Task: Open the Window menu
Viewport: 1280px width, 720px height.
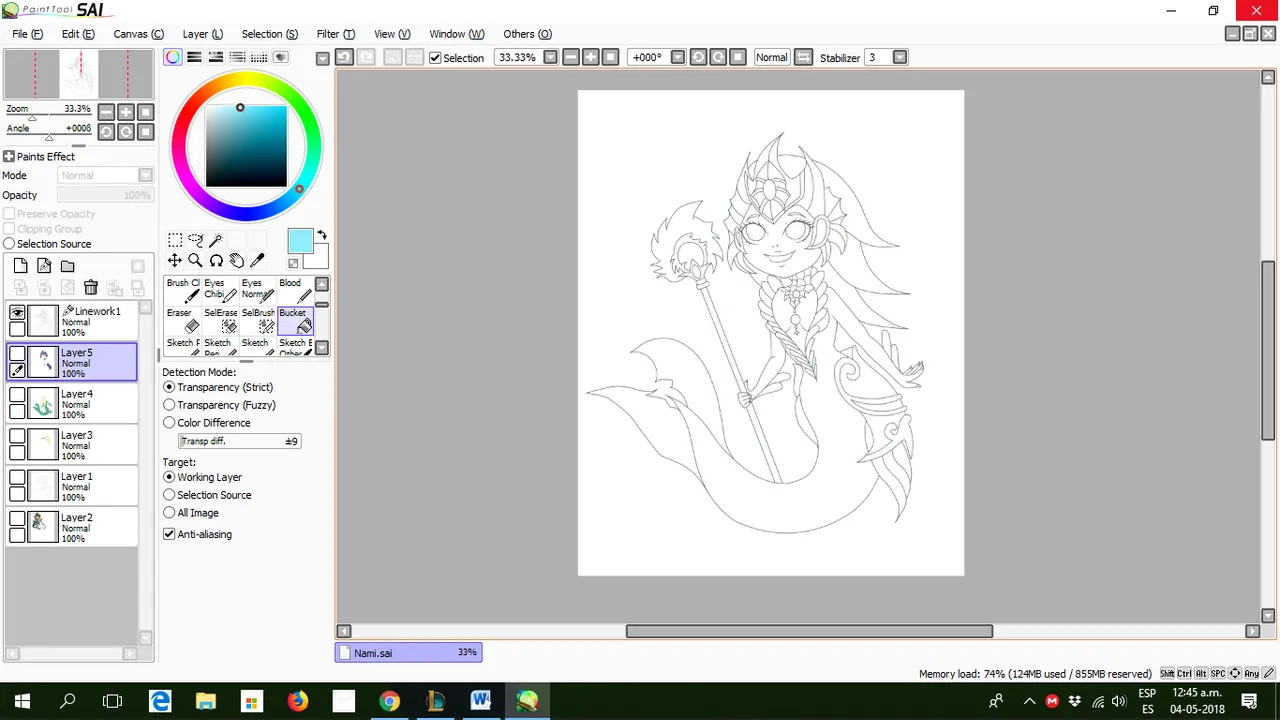Action: (x=456, y=34)
